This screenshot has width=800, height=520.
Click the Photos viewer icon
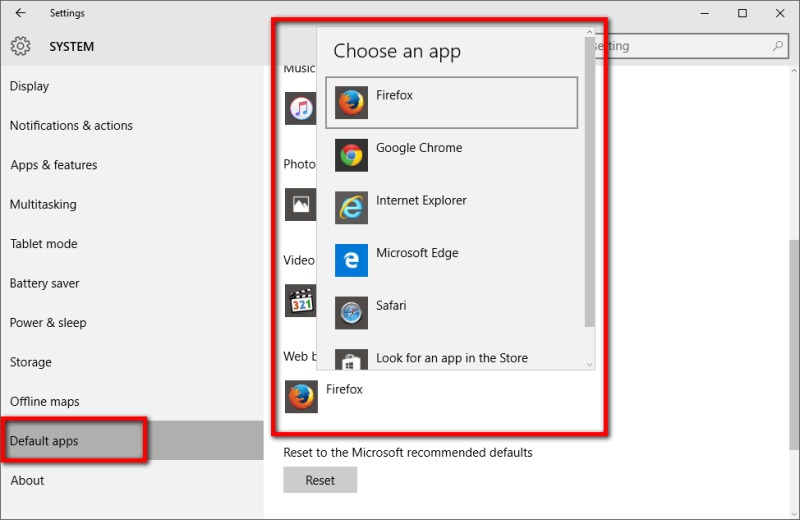[x=301, y=205]
